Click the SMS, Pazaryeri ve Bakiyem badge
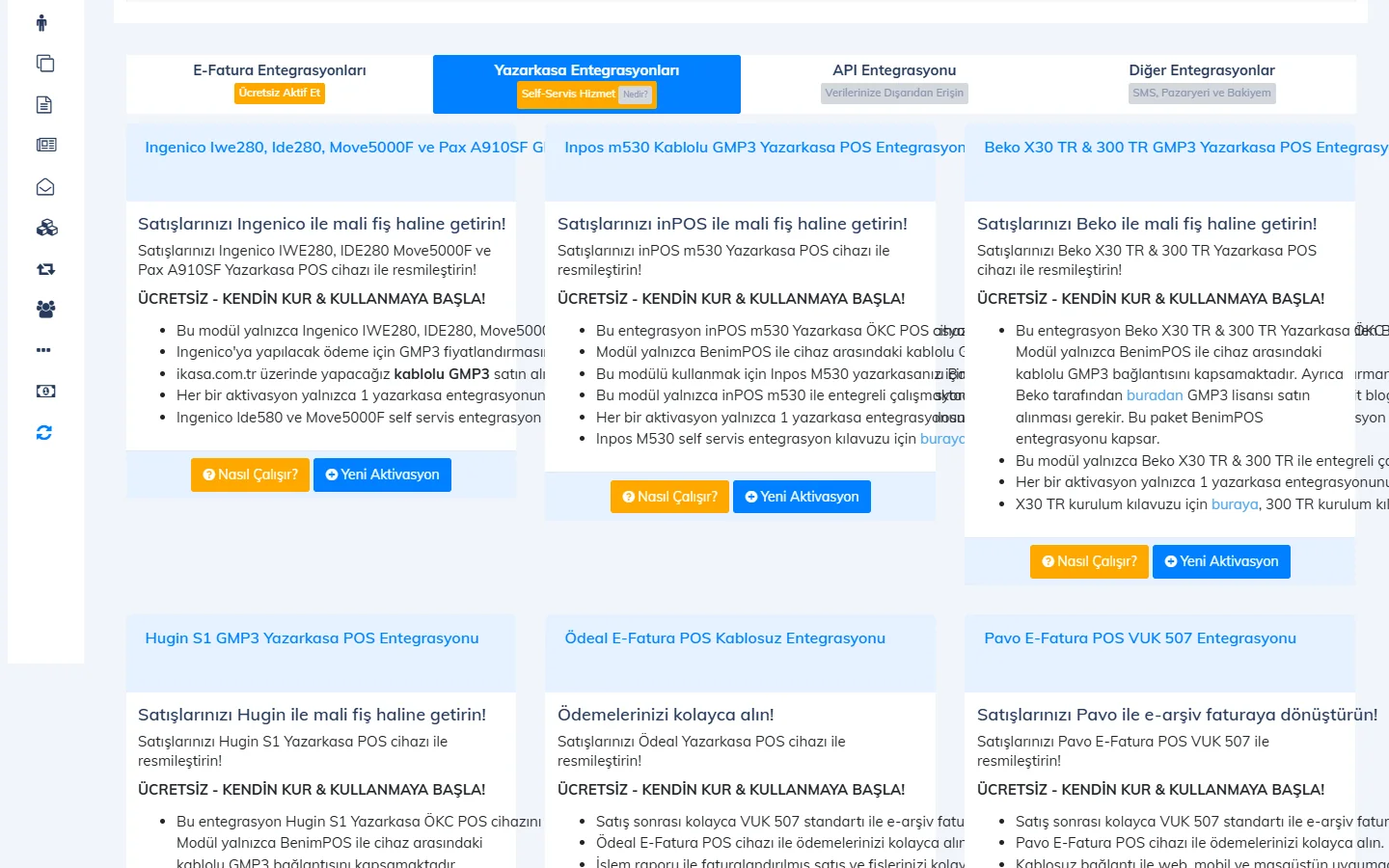Image resolution: width=1389 pixels, height=868 pixels. pos(1202,94)
